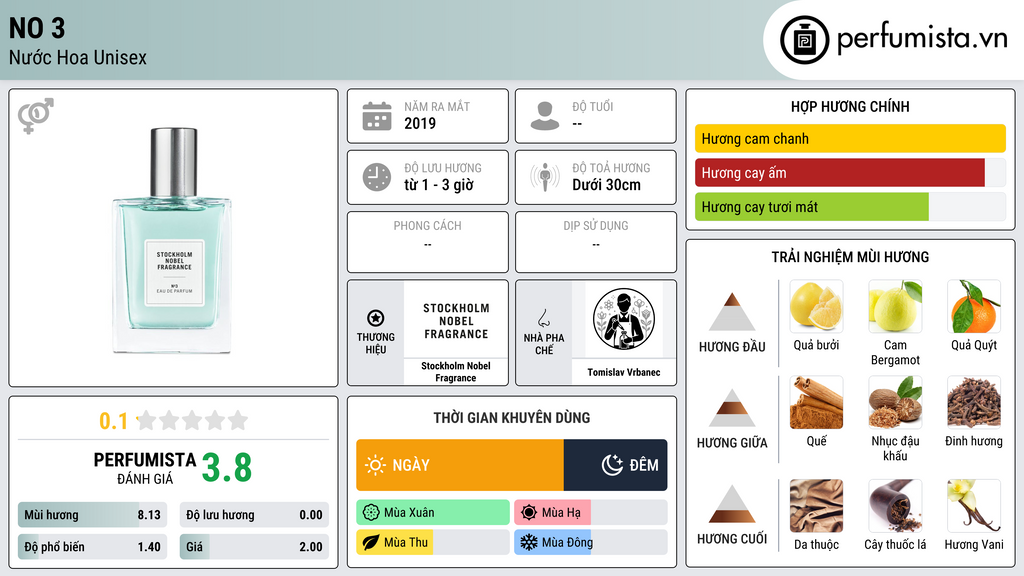Click the Dịp sử dụng occasion box
The width and height of the screenshot is (1024, 576).
pos(596,242)
